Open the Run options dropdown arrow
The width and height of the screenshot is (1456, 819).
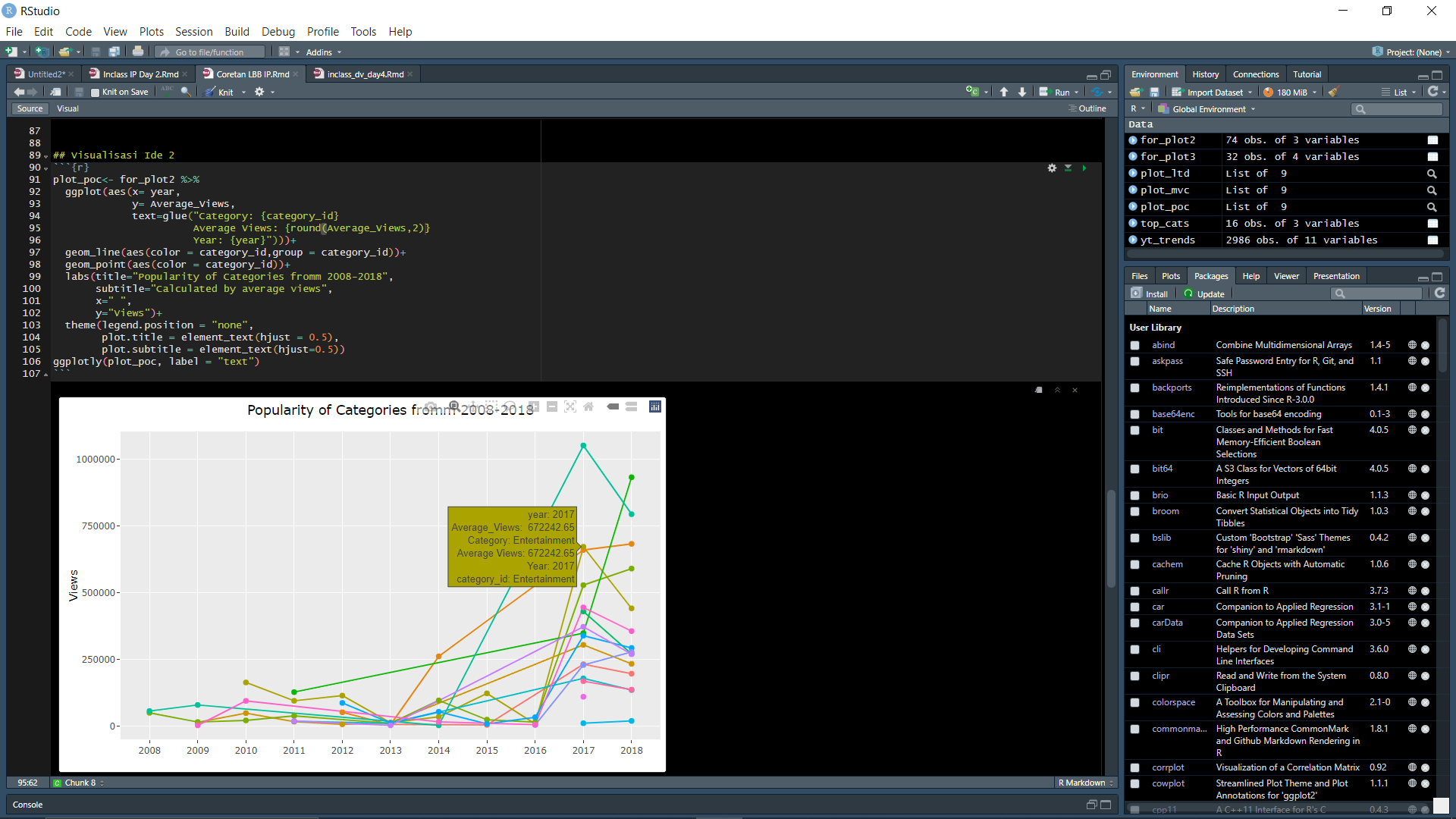click(x=1076, y=92)
